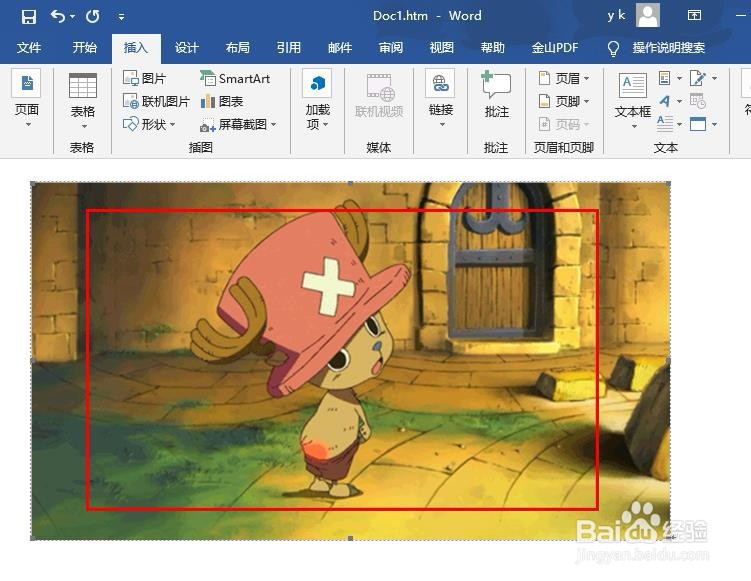Open Customize Quick Access Toolbar dropdown
Screen dimensions: 751x581
click(x=121, y=17)
